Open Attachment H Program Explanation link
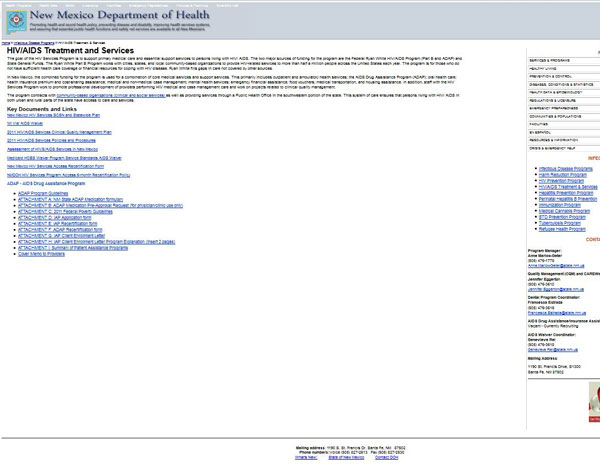Viewport: 600px width, 464px height. [x=96, y=242]
